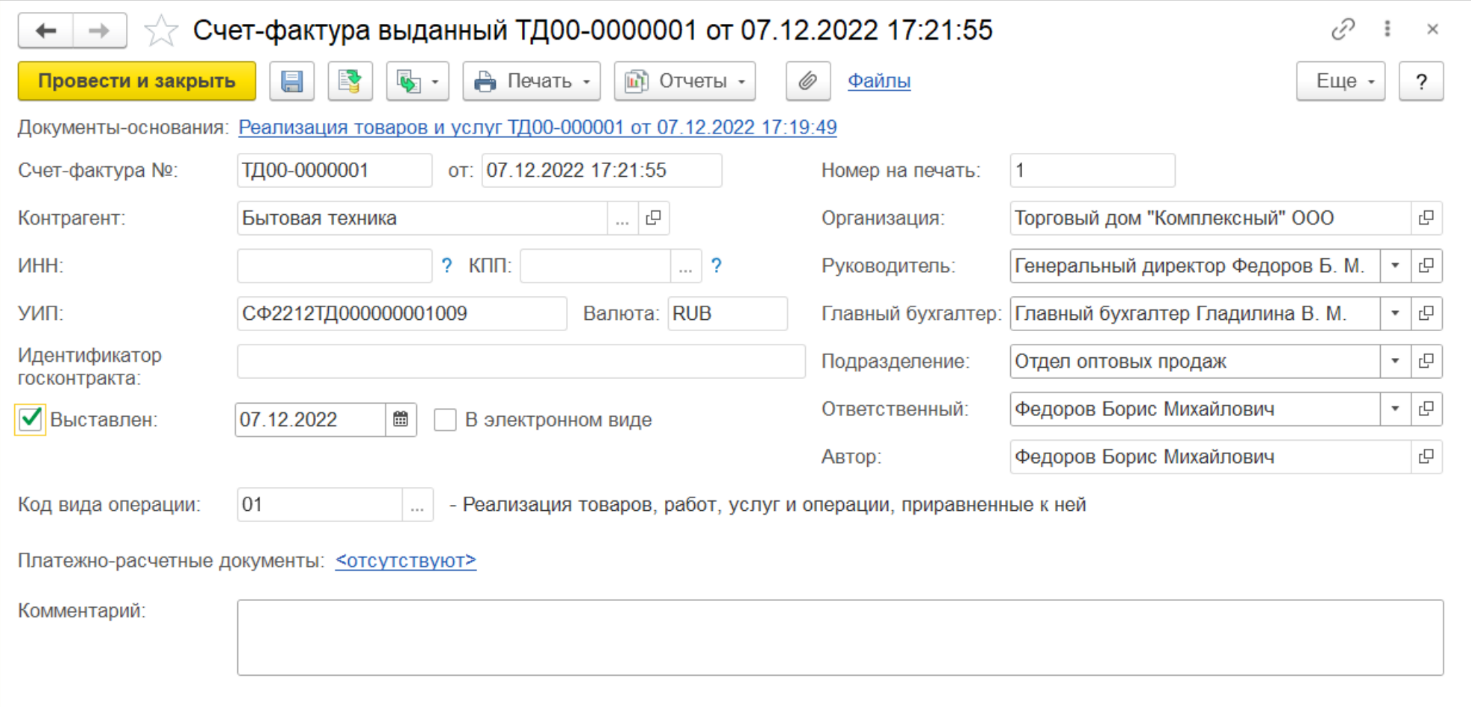The image size is (1471, 707).
Task: Open the Отчеты menu
Action: pos(684,82)
